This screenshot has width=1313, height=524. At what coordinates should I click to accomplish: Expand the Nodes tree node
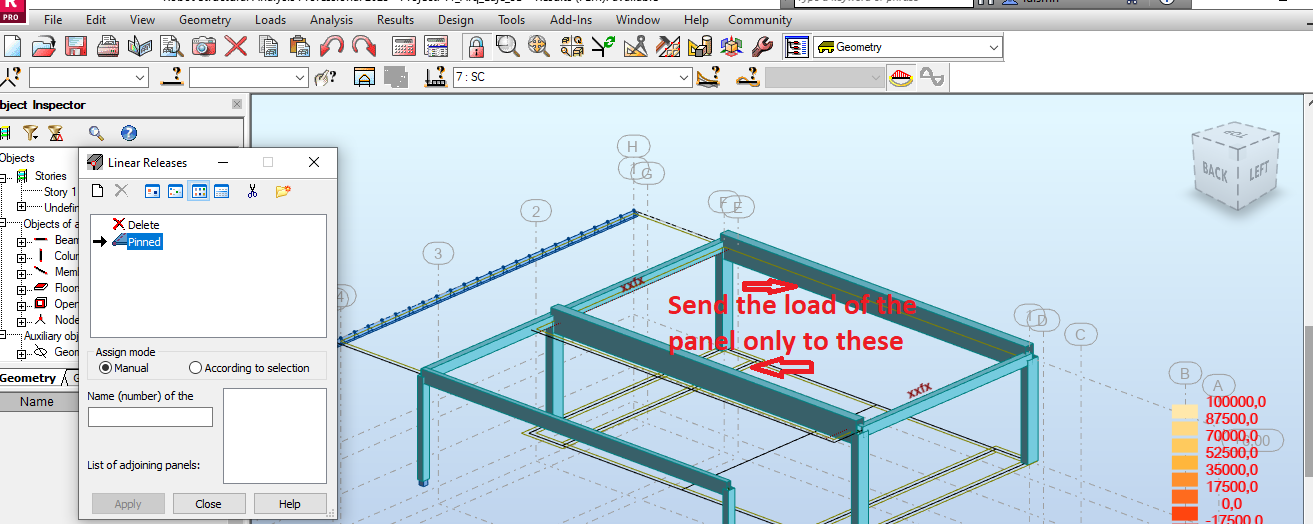pos(21,320)
